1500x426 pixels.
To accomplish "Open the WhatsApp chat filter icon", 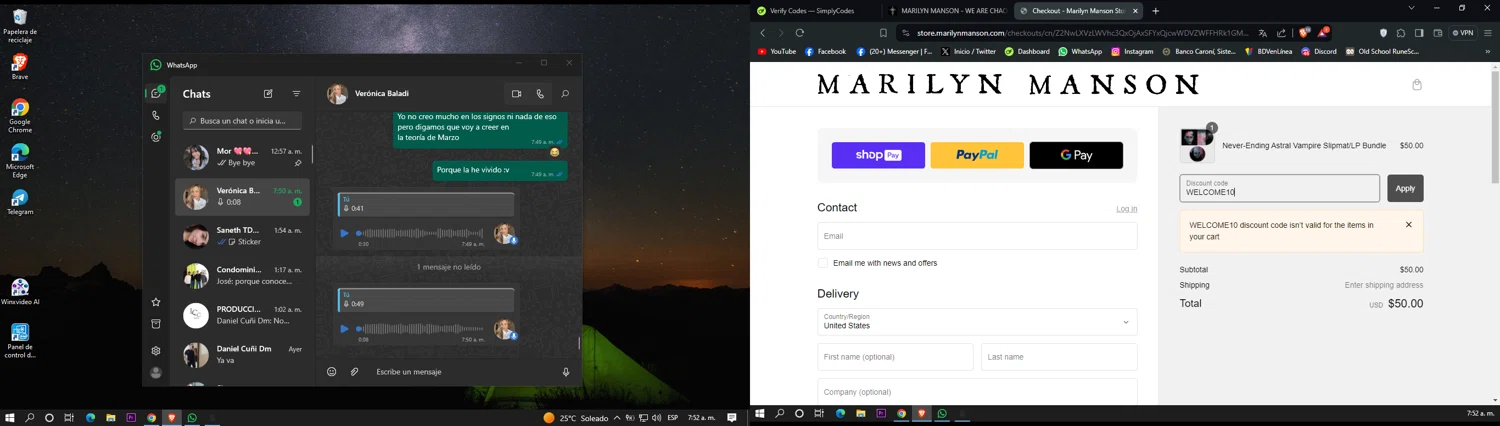I will (x=296, y=94).
